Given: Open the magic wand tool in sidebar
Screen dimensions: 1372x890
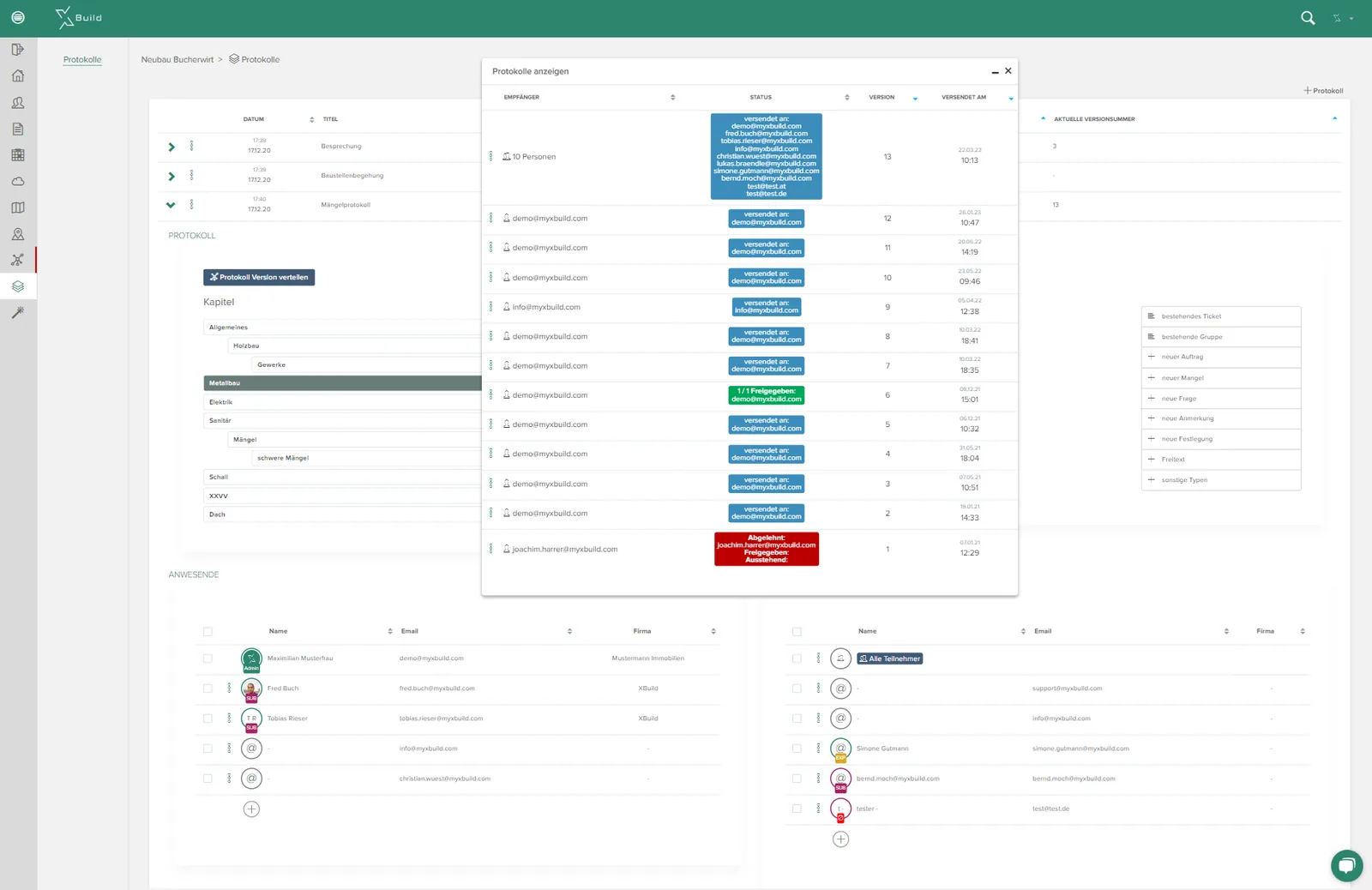Looking at the screenshot, I should coord(18,313).
